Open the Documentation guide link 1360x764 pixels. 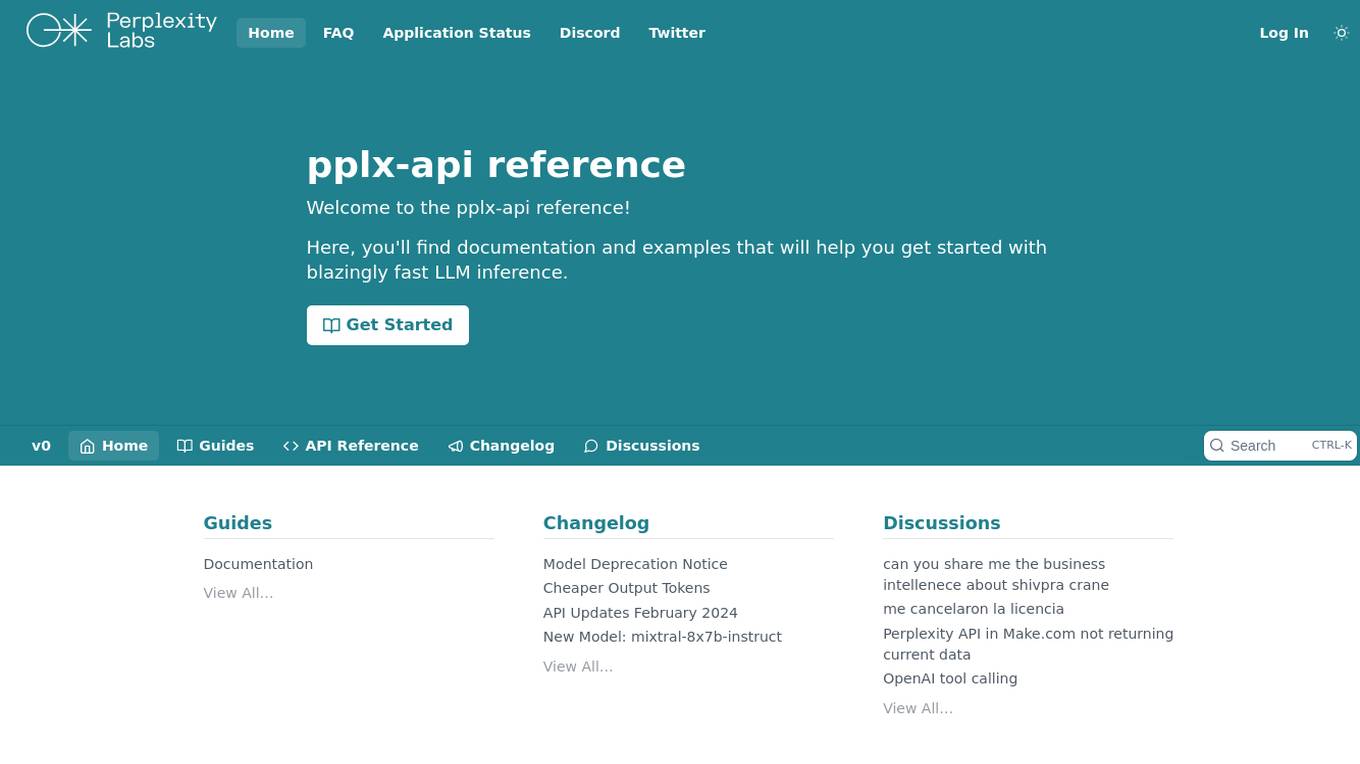[x=258, y=564]
